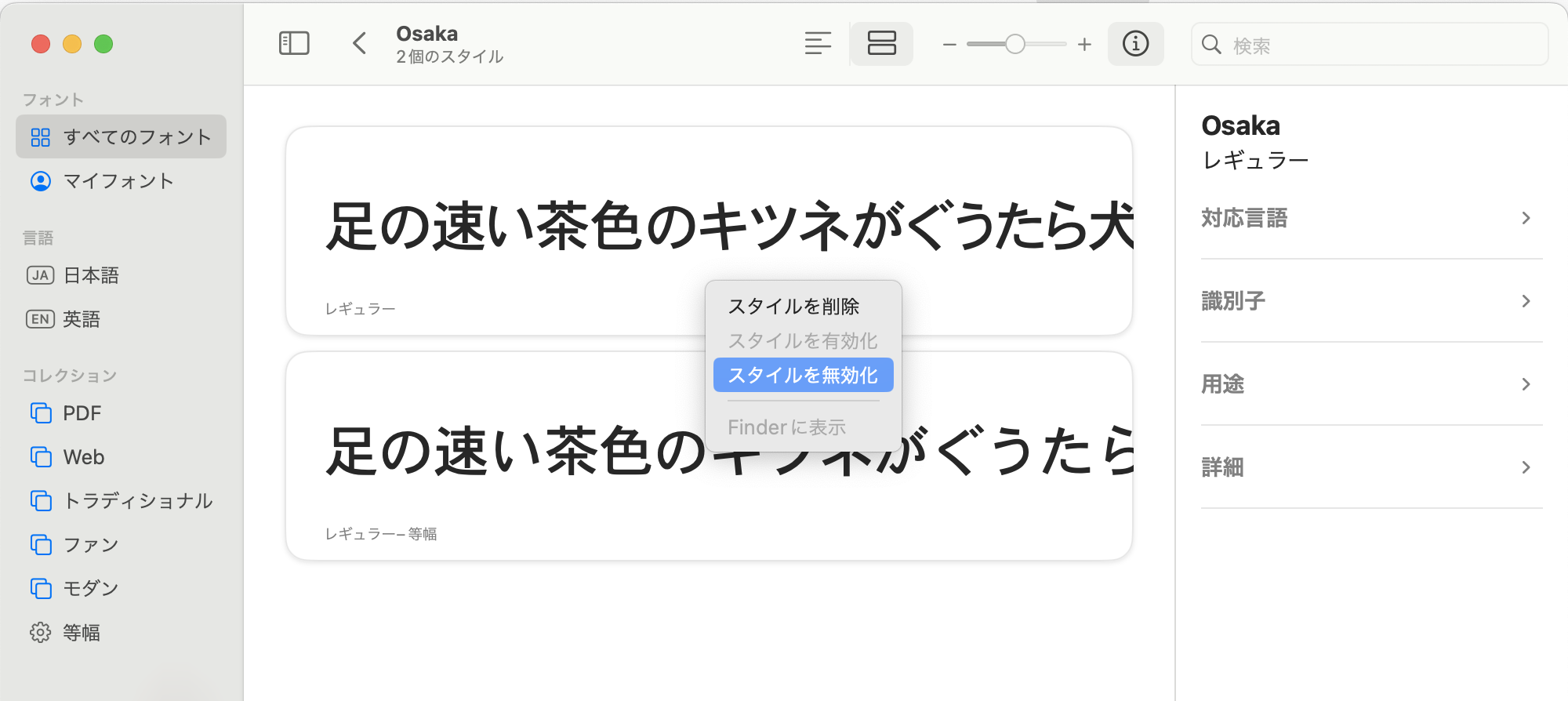The image size is (1568, 701).
Task: Select すべてのフォント in the sidebar
Action: (x=121, y=137)
